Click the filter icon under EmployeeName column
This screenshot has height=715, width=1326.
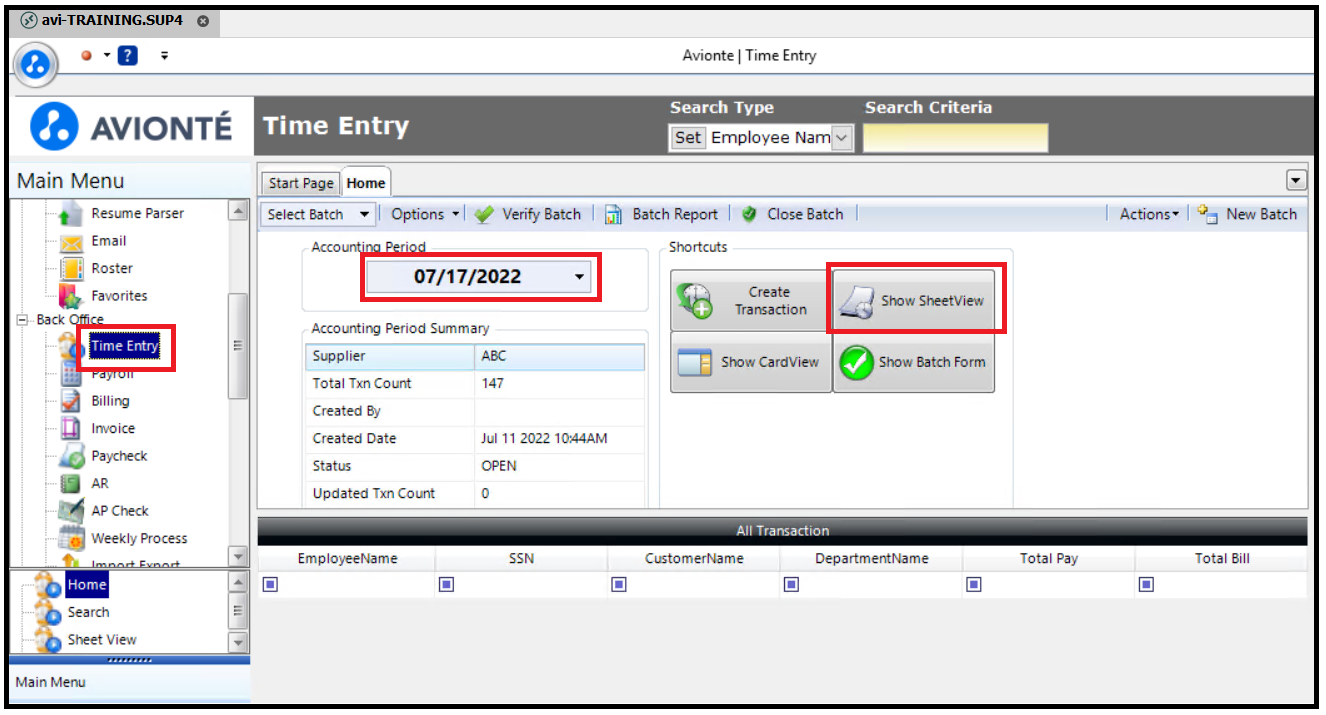coord(270,584)
